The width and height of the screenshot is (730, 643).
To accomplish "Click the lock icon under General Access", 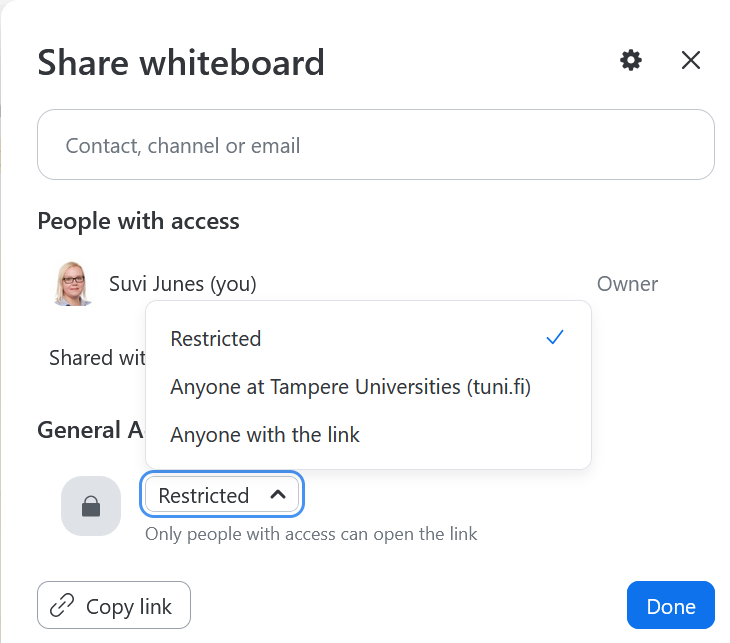I will [91, 507].
